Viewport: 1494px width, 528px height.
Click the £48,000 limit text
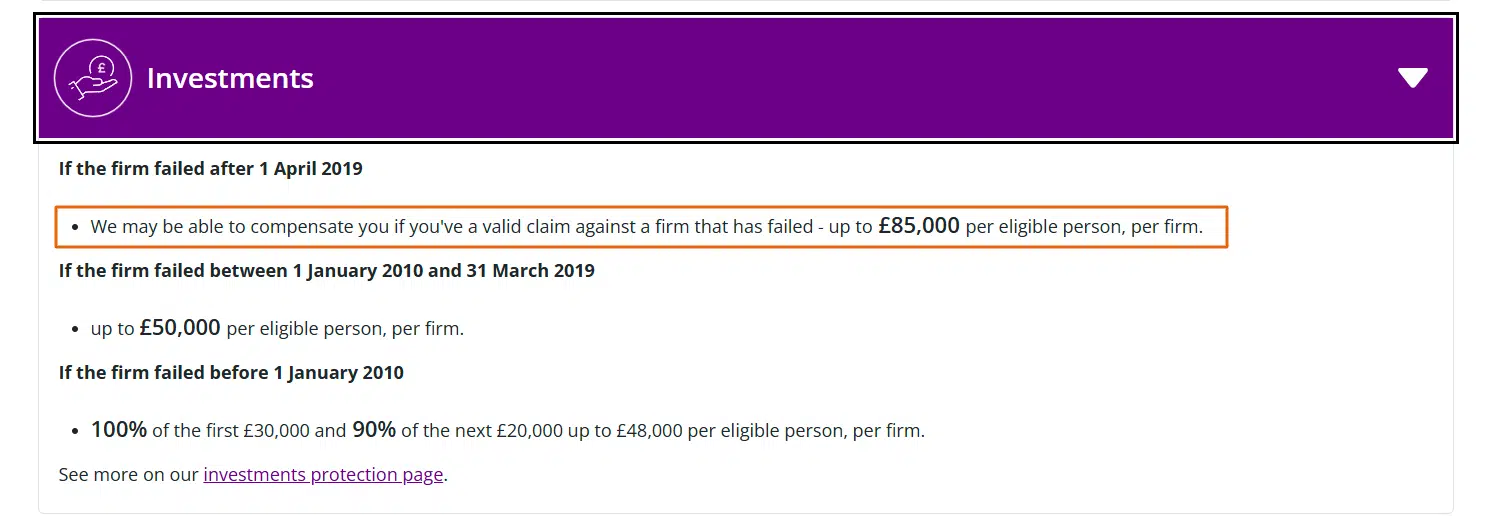click(649, 431)
